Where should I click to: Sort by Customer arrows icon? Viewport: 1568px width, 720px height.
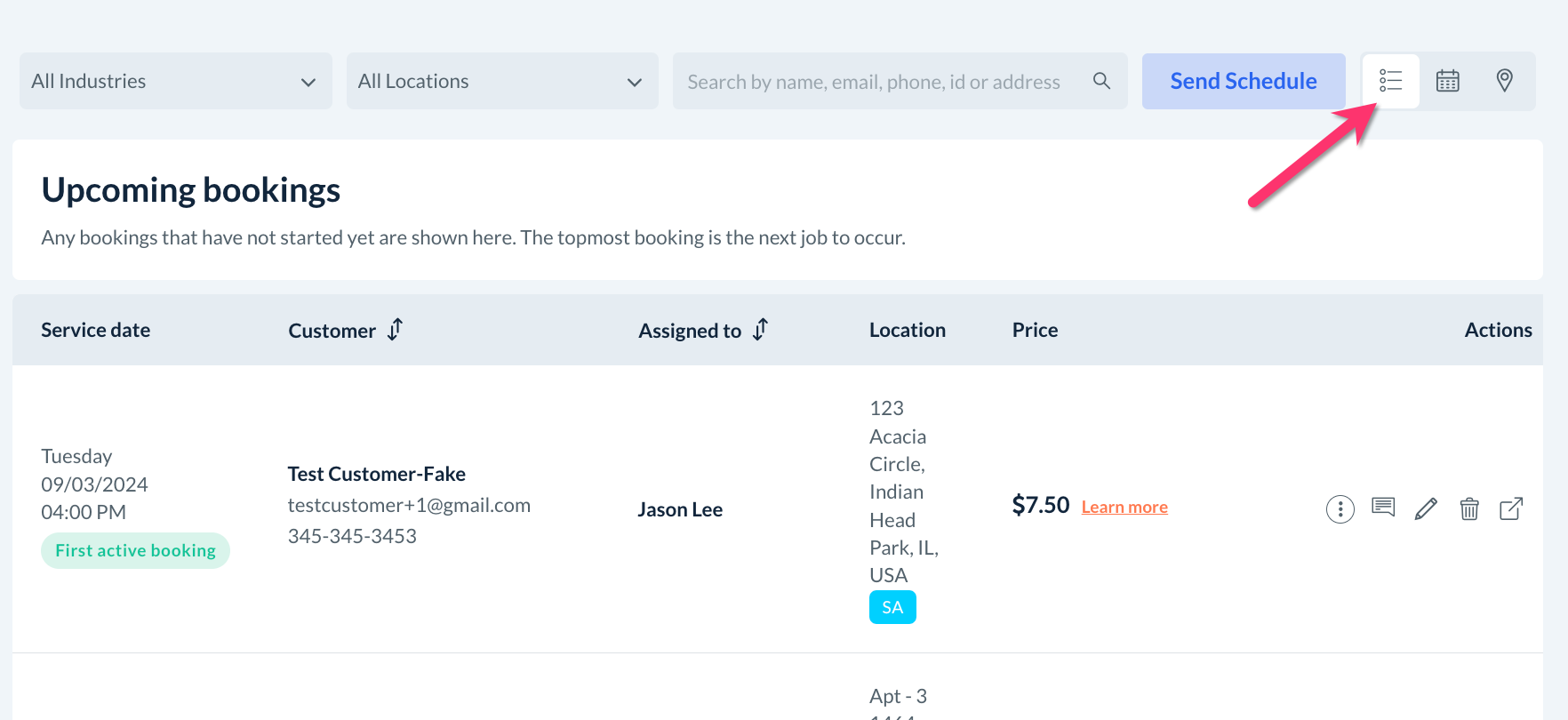[396, 330]
